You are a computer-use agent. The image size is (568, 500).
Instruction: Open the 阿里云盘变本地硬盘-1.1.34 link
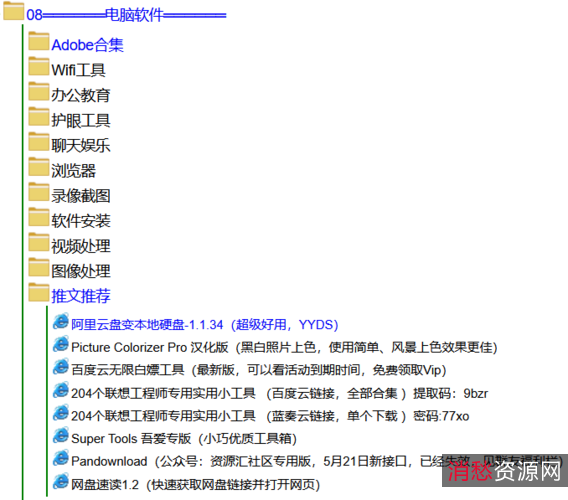(205, 325)
